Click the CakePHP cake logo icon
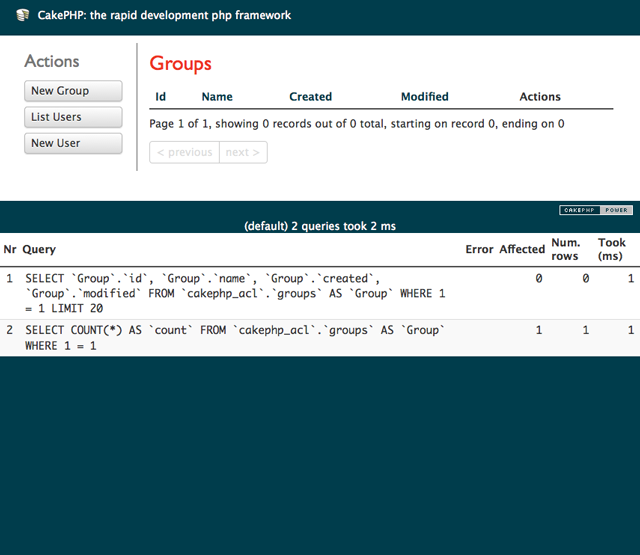Screen dimensions: 640x555 coord(22,16)
